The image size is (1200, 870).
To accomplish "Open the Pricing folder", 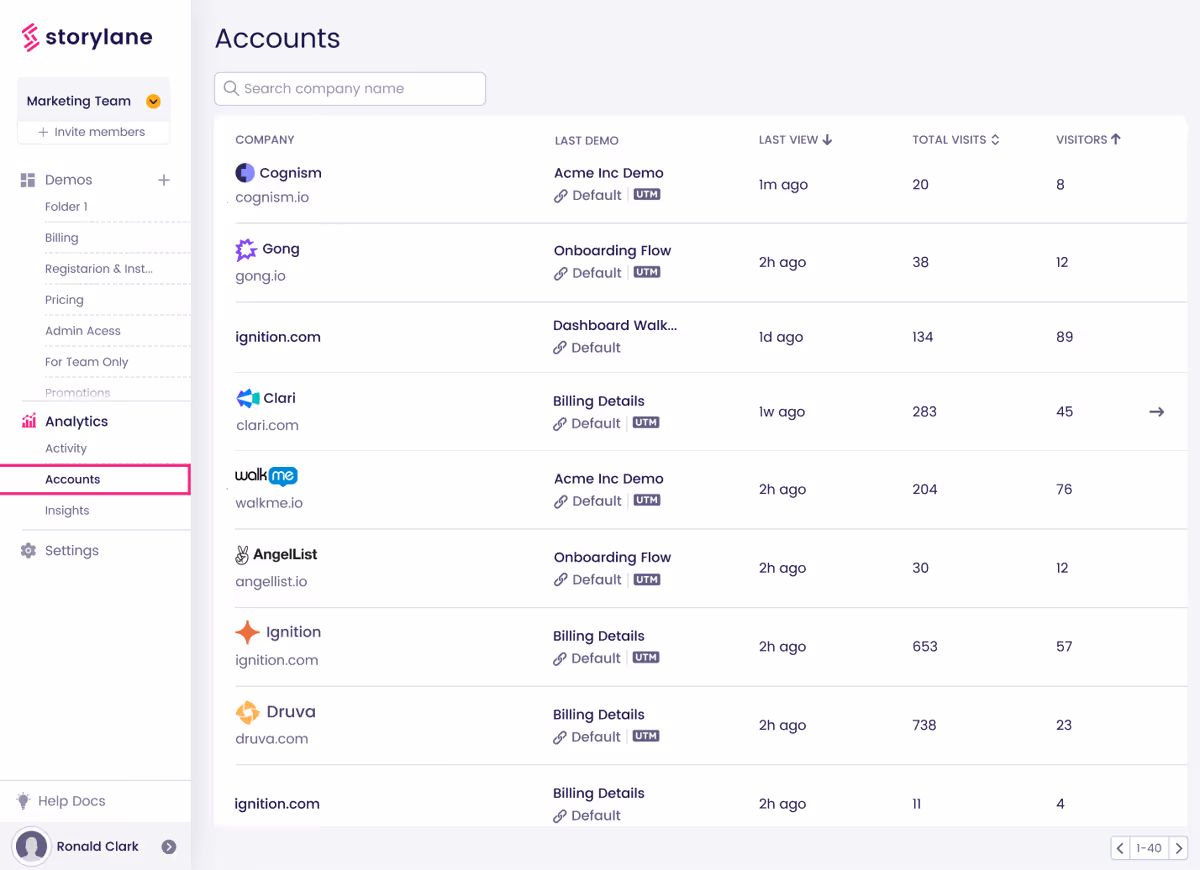I will point(64,300).
